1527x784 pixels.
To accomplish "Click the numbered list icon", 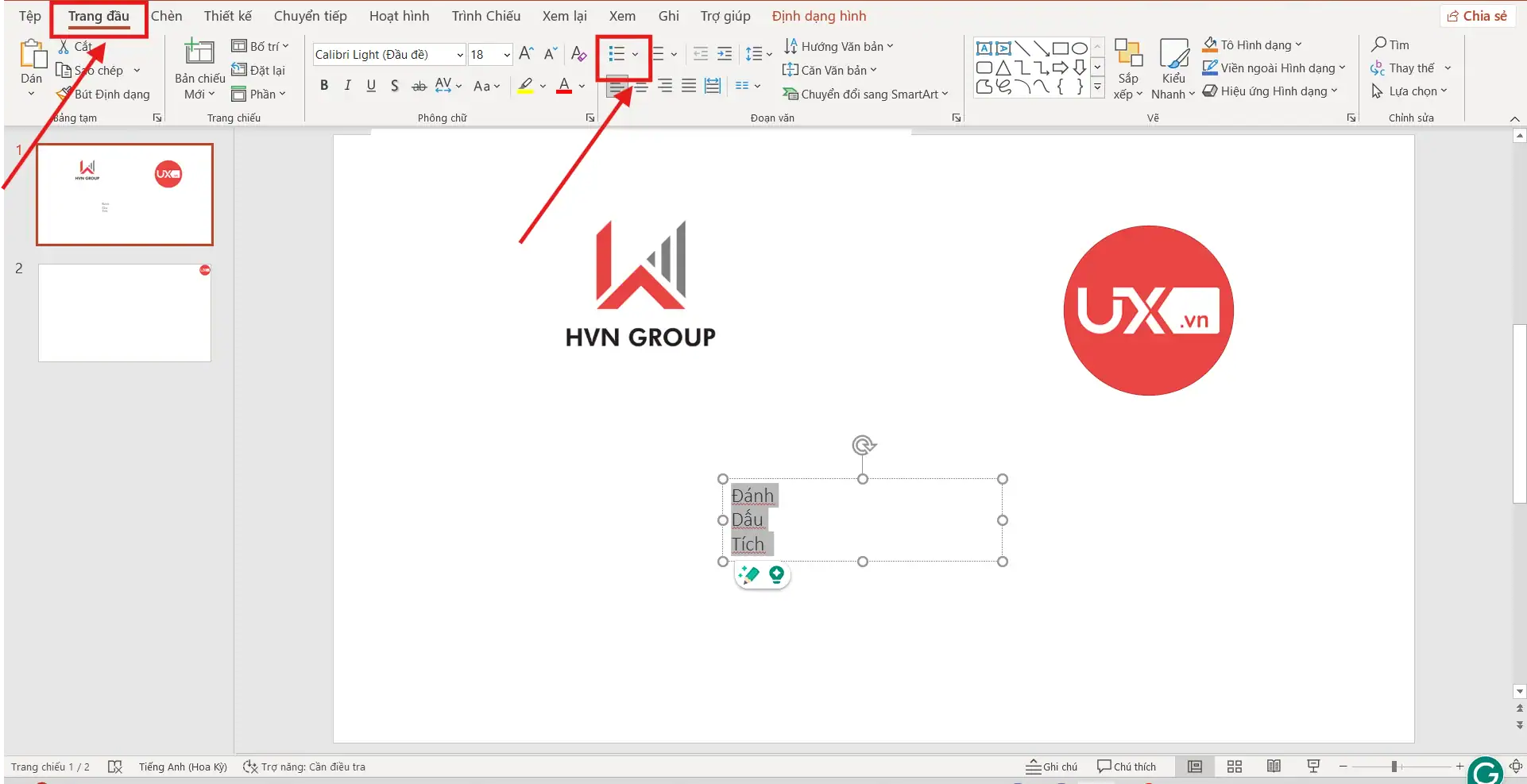I will tap(658, 54).
